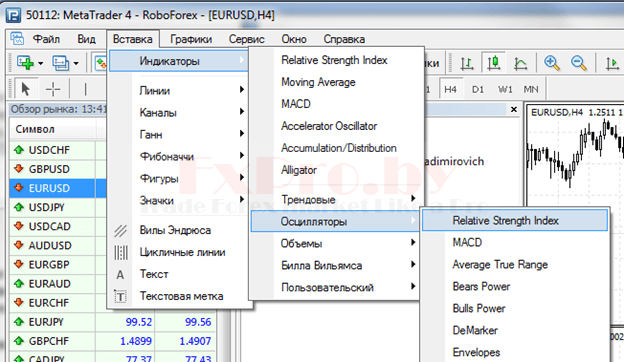The width and height of the screenshot is (624, 362).
Task: Expand the Линии submenu
Action: click(242, 90)
